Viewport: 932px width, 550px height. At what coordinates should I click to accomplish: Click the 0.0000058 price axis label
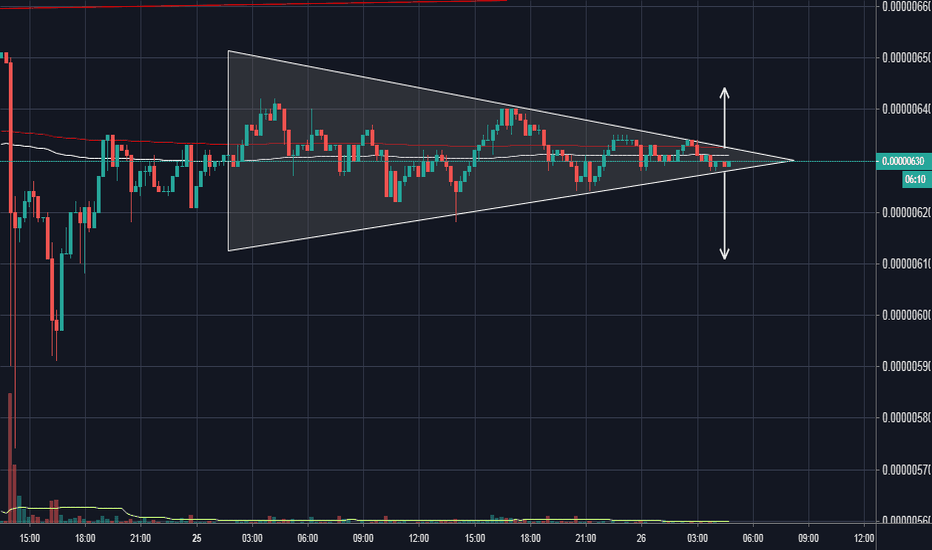click(906, 418)
